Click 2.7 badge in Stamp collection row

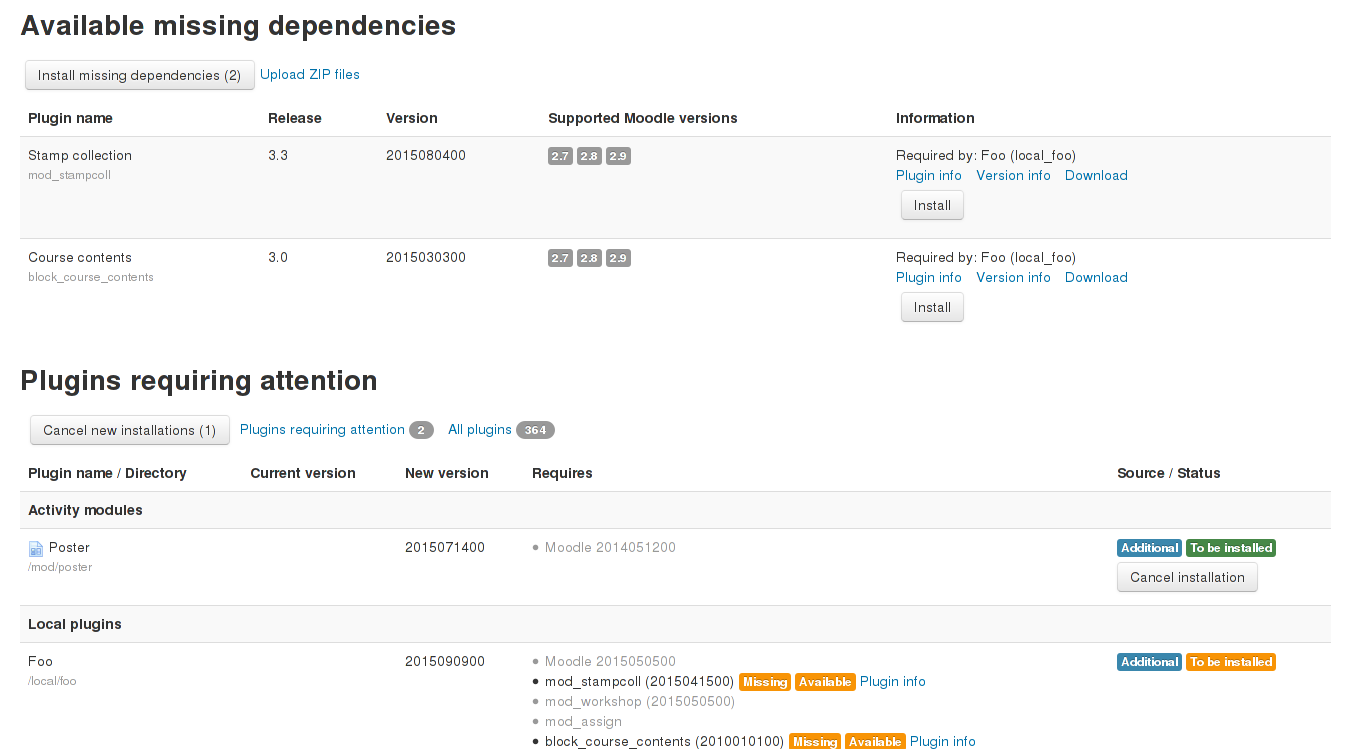[560, 156]
